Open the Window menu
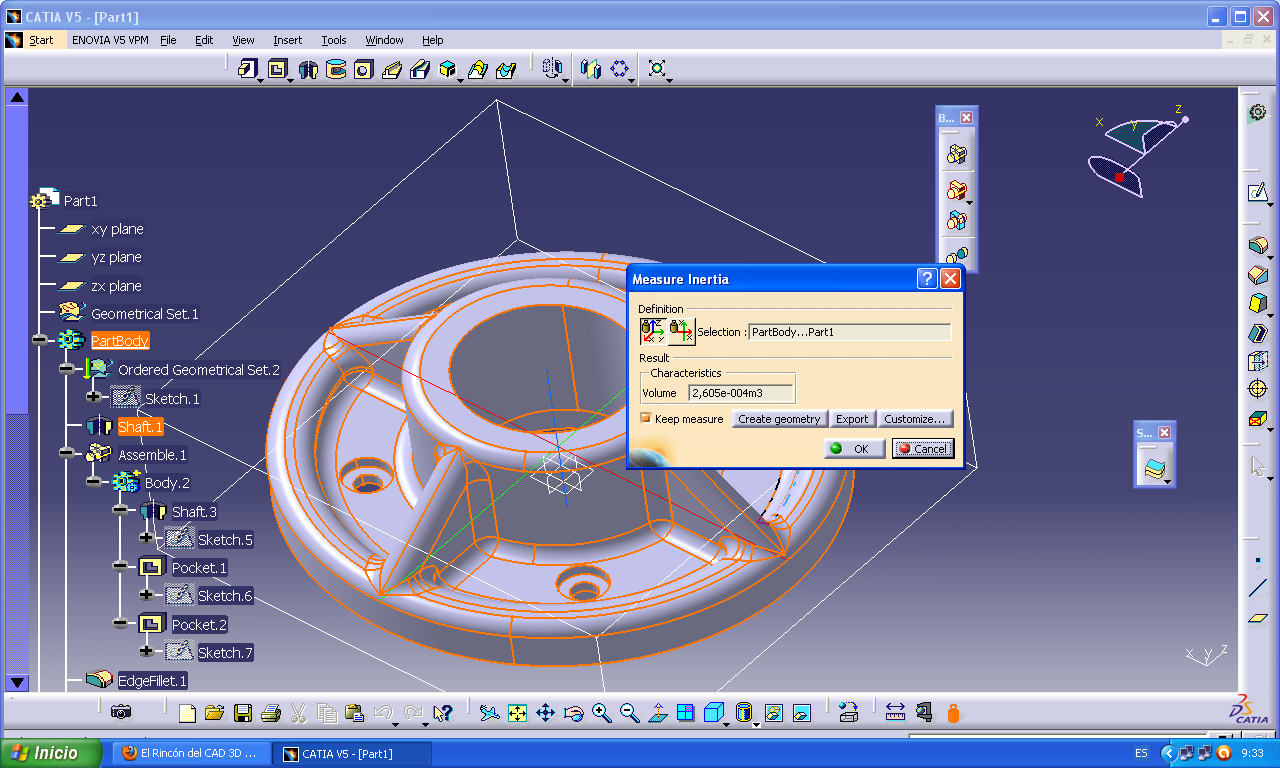 point(384,40)
